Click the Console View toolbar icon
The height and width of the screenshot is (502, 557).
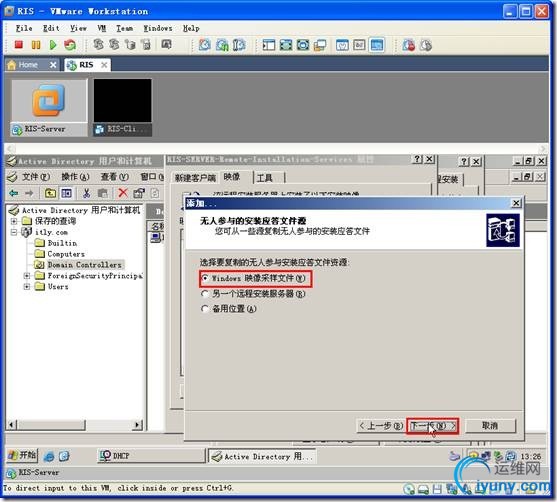point(377,45)
